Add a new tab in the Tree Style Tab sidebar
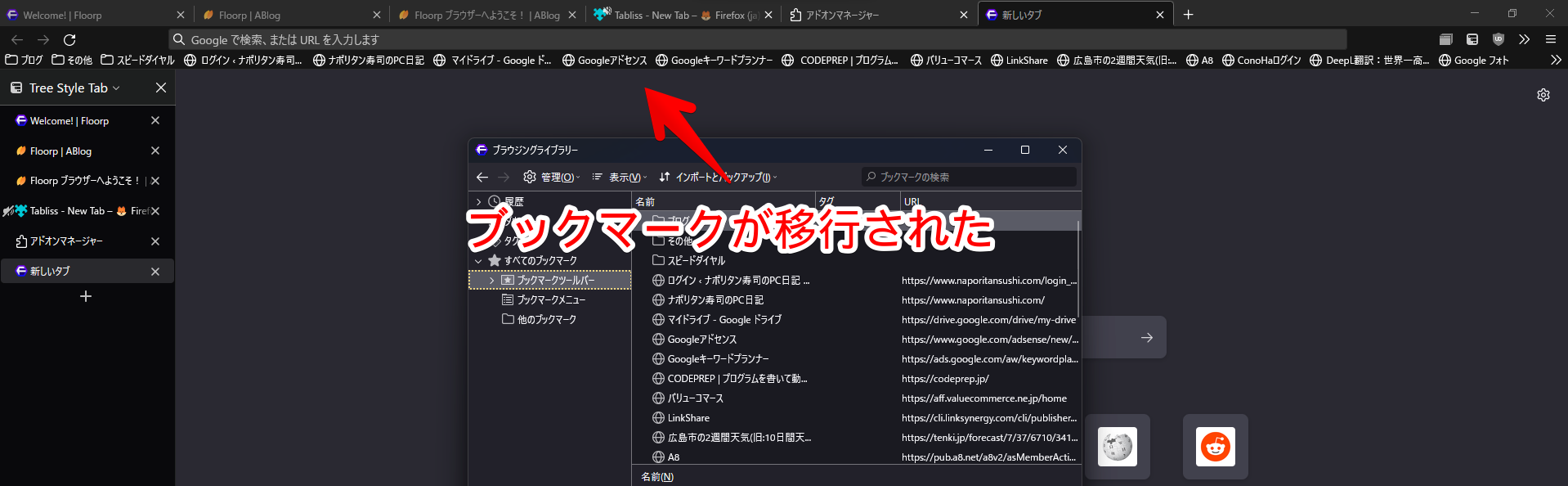 pos(86,296)
